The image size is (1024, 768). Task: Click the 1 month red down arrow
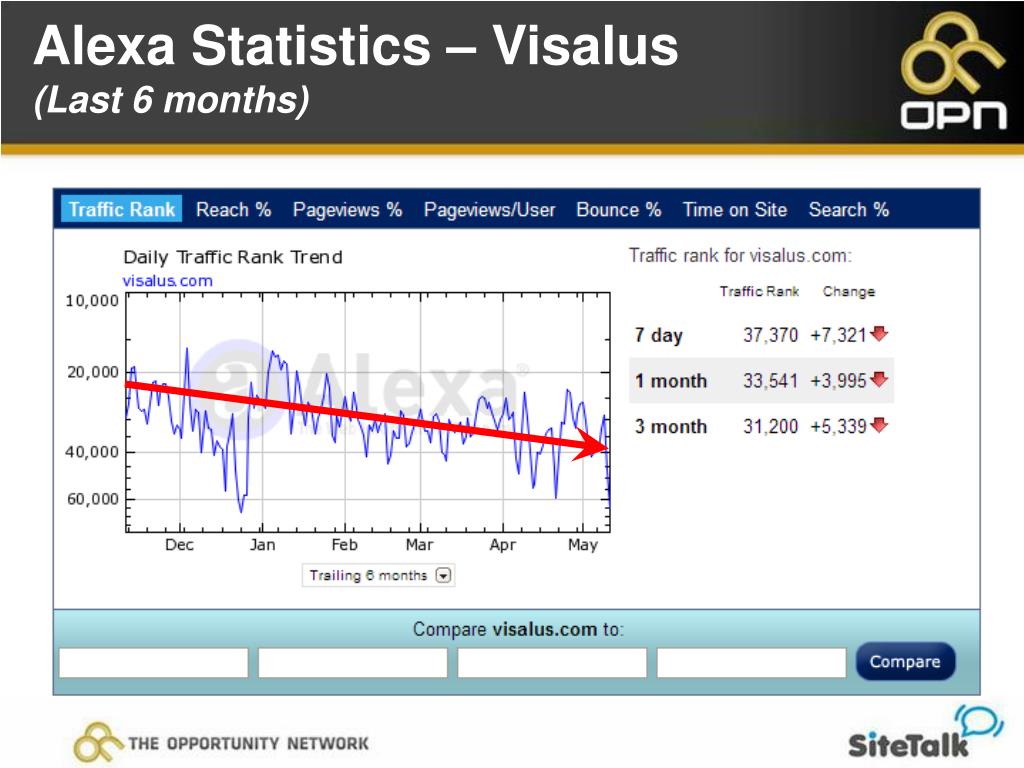[x=879, y=379]
